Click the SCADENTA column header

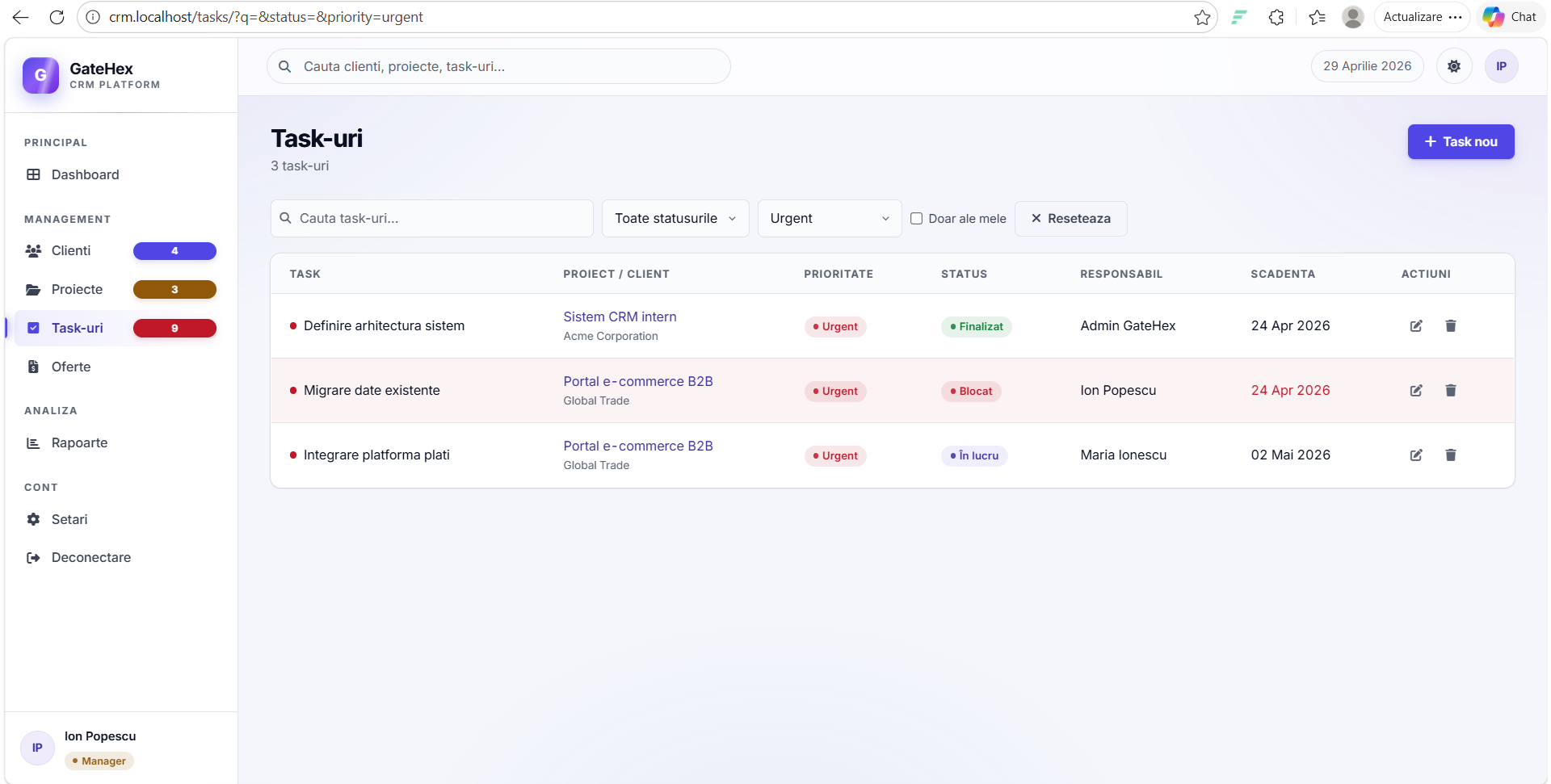click(1283, 275)
